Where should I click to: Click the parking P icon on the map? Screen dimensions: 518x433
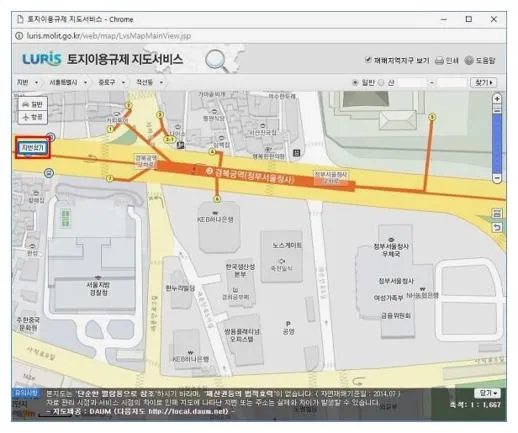pos(288,323)
